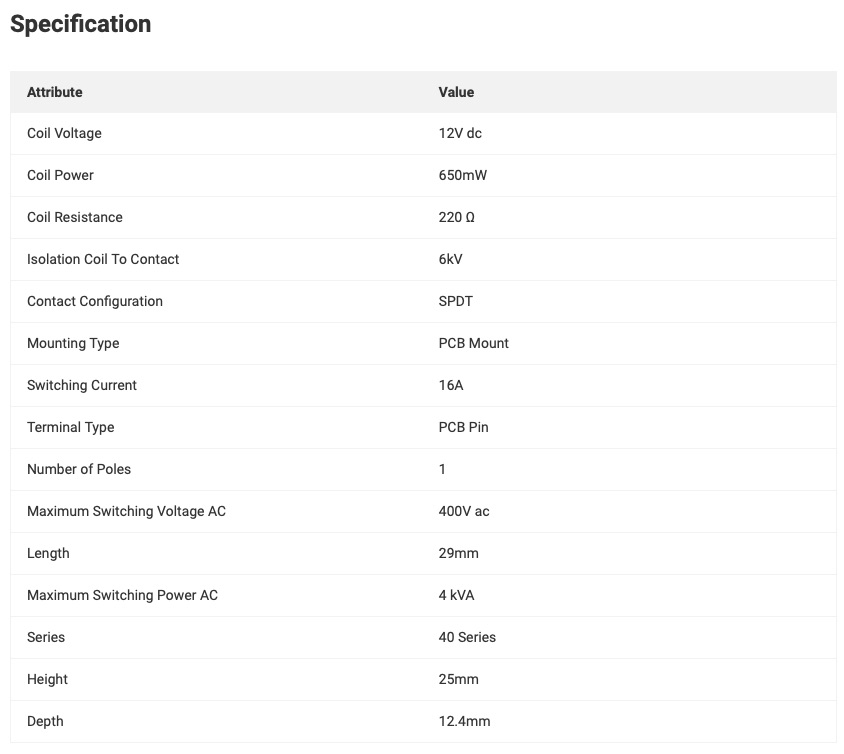This screenshot has height=754, width=844.
Task: Click the PCB Mount value
Action: click(x=474, y=343)
